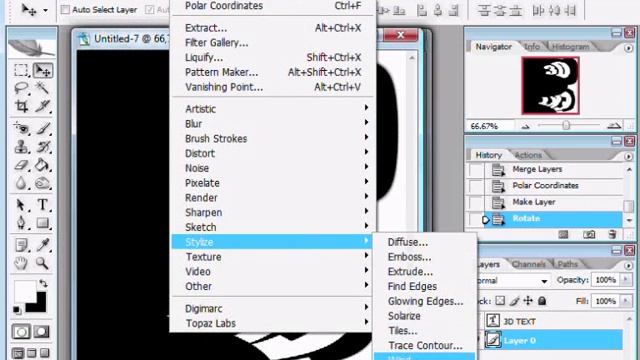The width and height of the screenshot is (640, 360).
Task: Select the Move tool
Action: (x=42, y=70)
